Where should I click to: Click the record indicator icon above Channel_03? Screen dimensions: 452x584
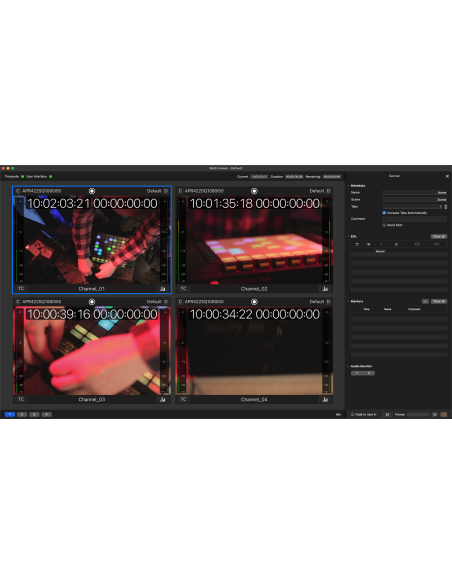coord(92,302)
